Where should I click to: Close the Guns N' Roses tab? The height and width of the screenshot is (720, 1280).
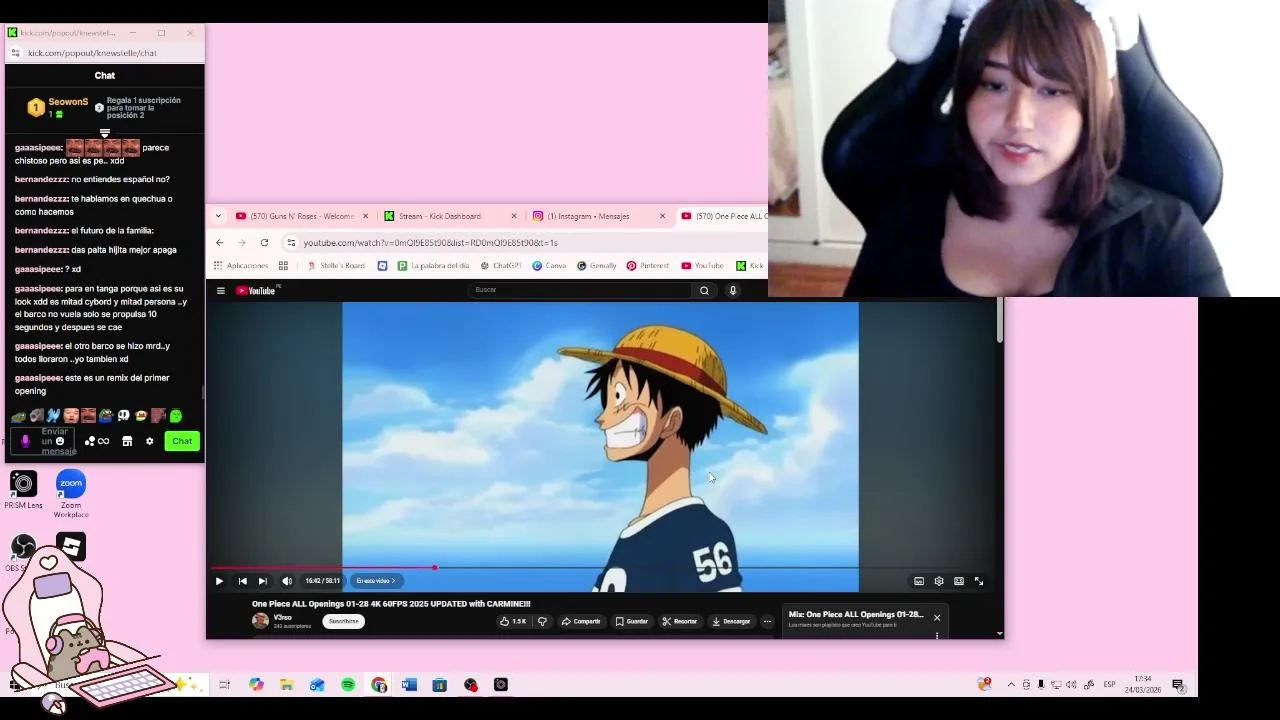(365, 216)
